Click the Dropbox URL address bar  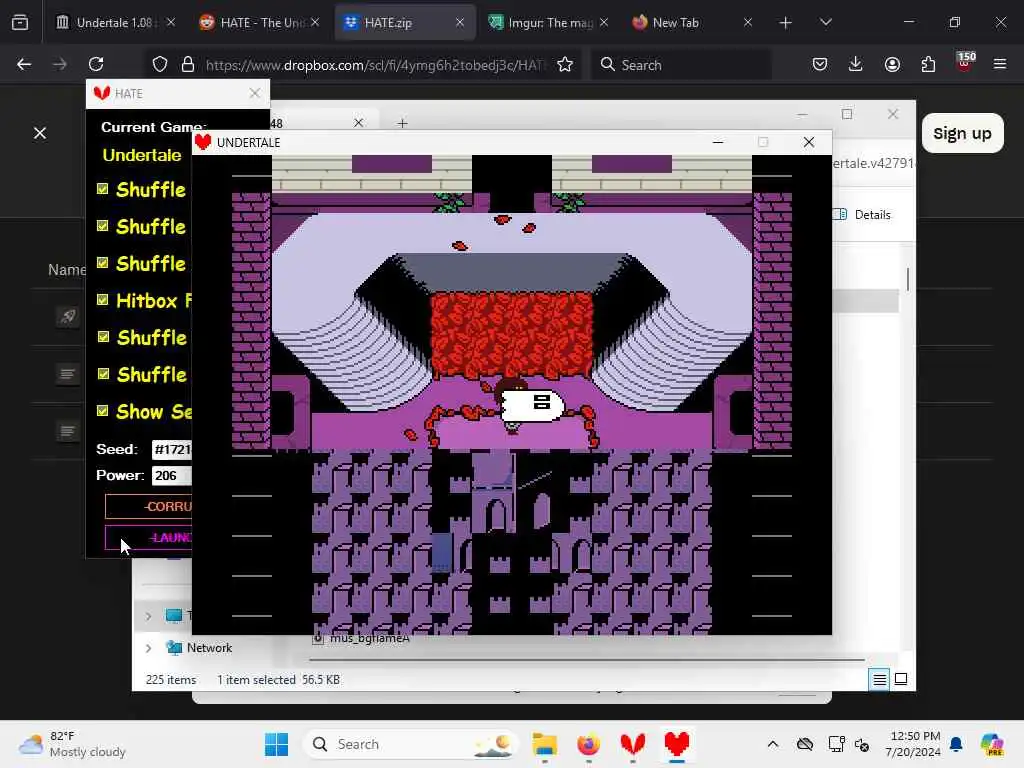[374, 65]
